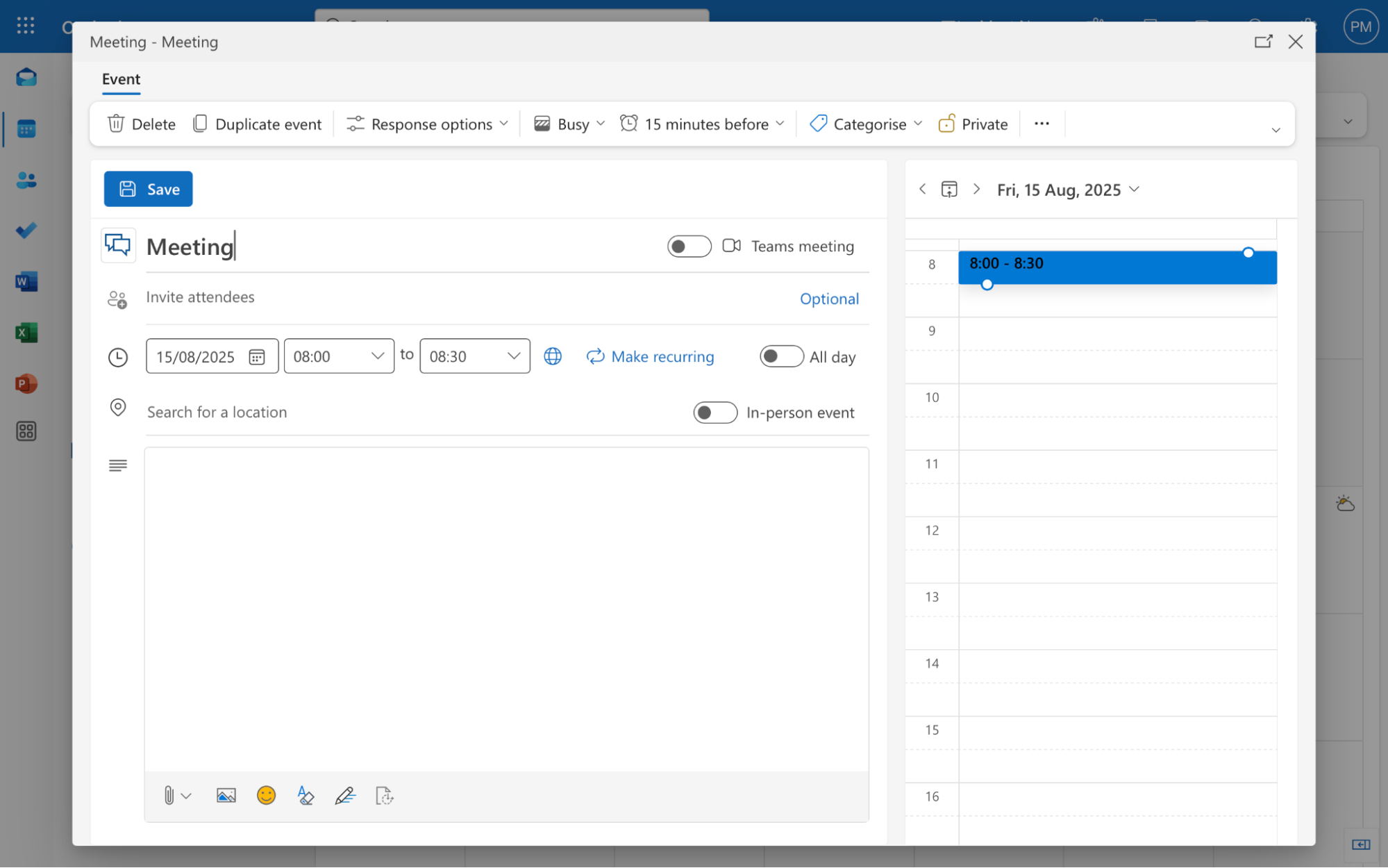Screen dimensions: 1388x868
Task: Enable the Teams meeting toggle
Action: [689, 246]
